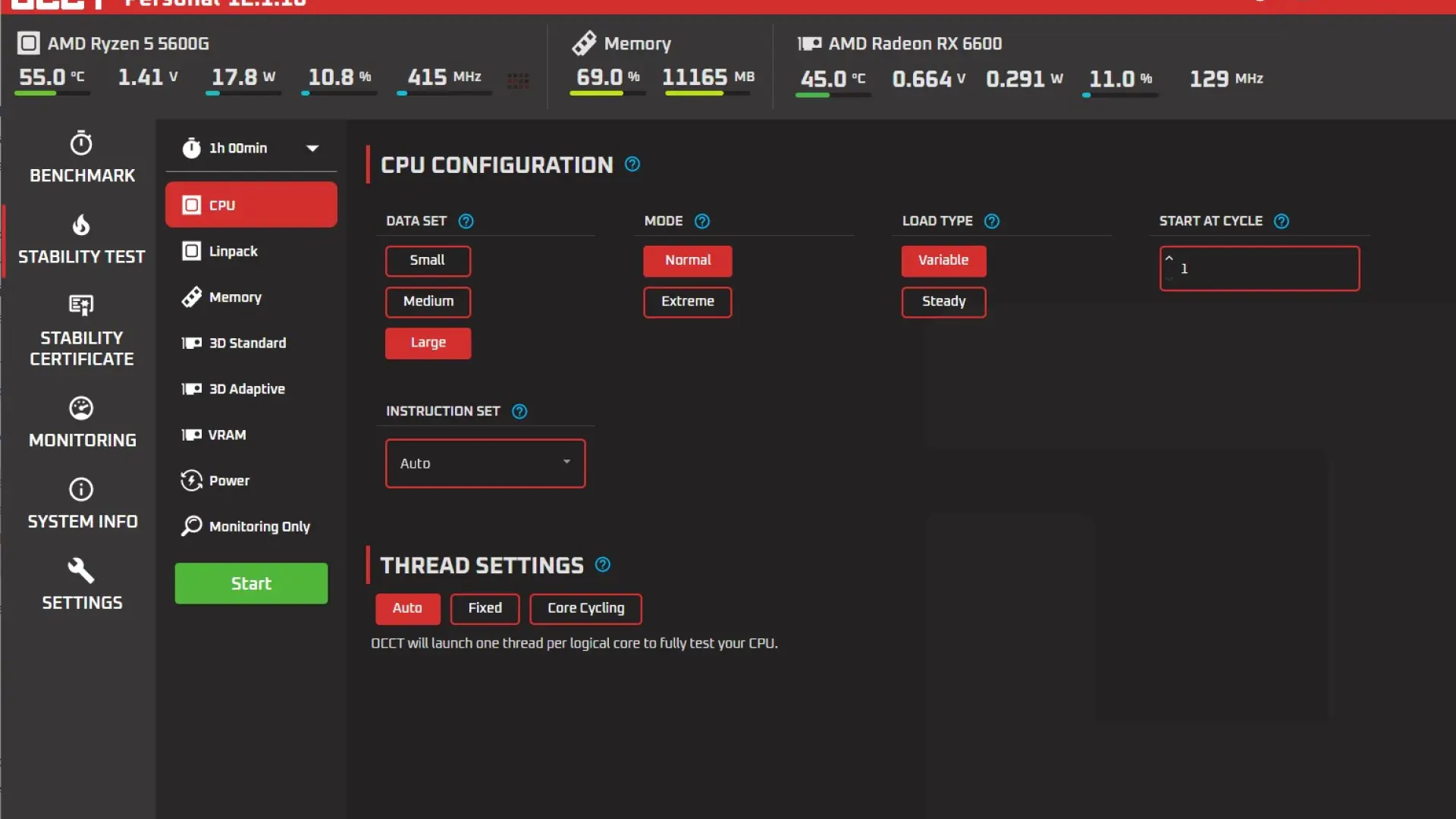This screenshot has height=819, width=1456.
Task: Select 3D Adaptive test entry
Action: tap(246, 389)
